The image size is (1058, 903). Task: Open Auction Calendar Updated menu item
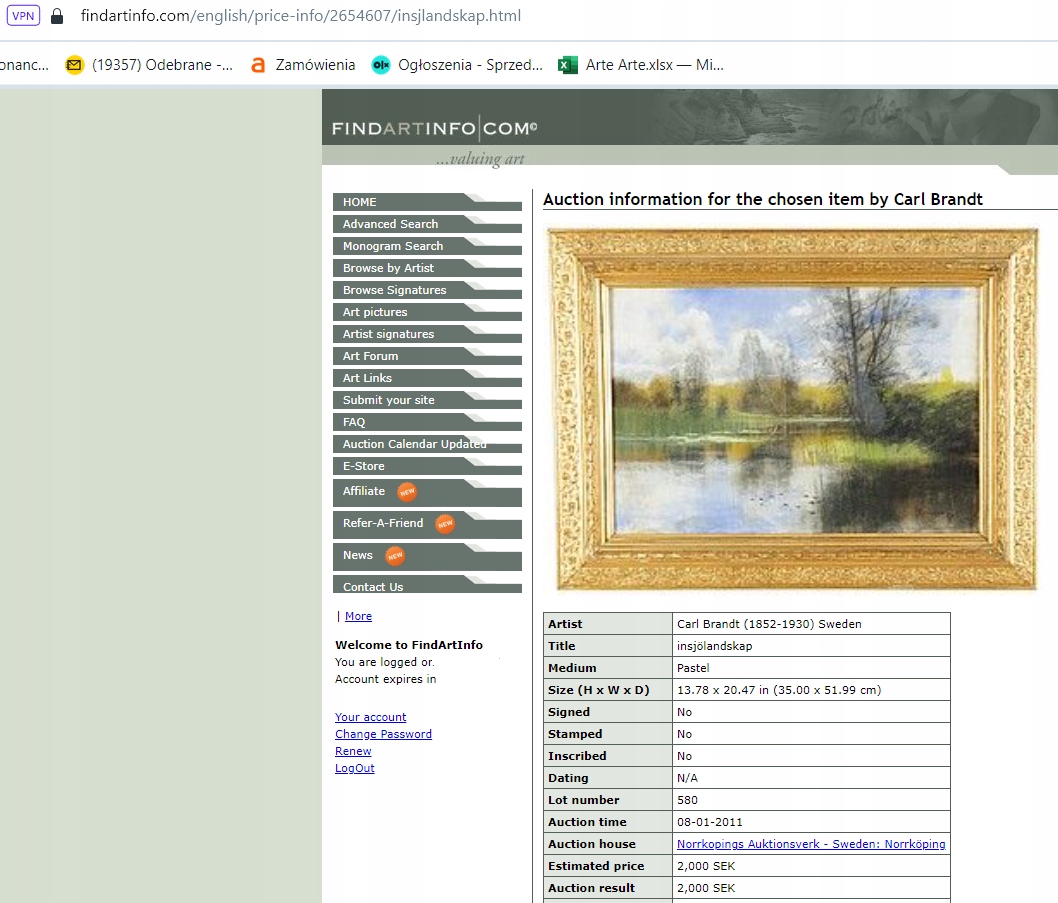(427, 444)
